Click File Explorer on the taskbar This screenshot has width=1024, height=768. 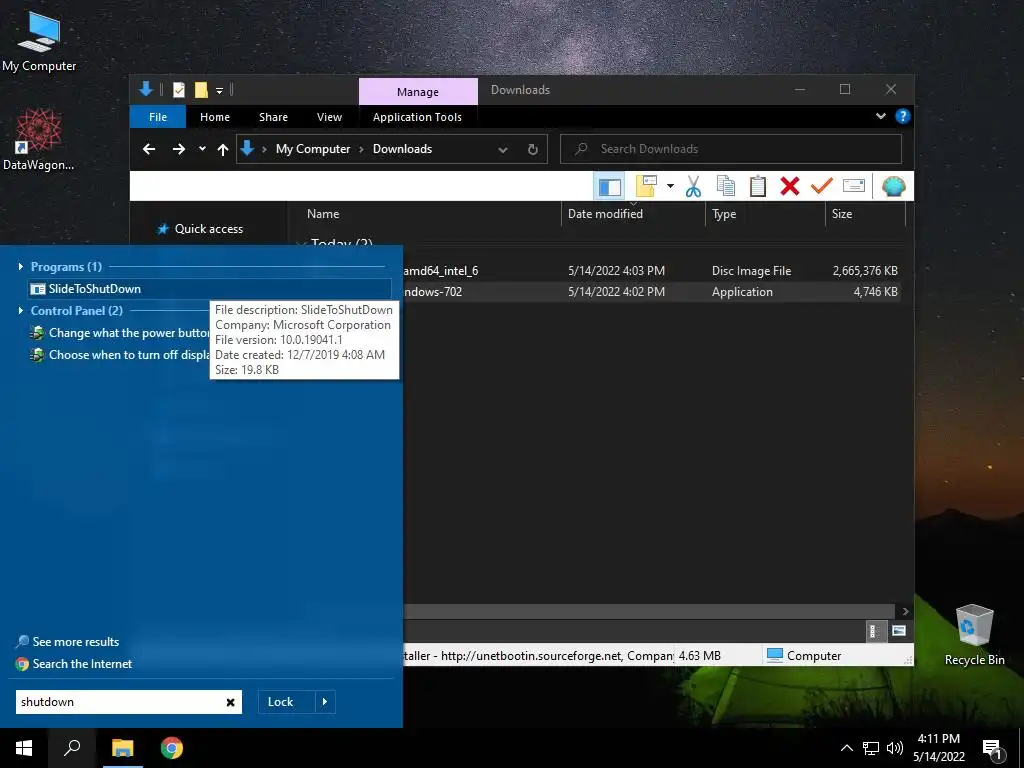pos(122,748)
